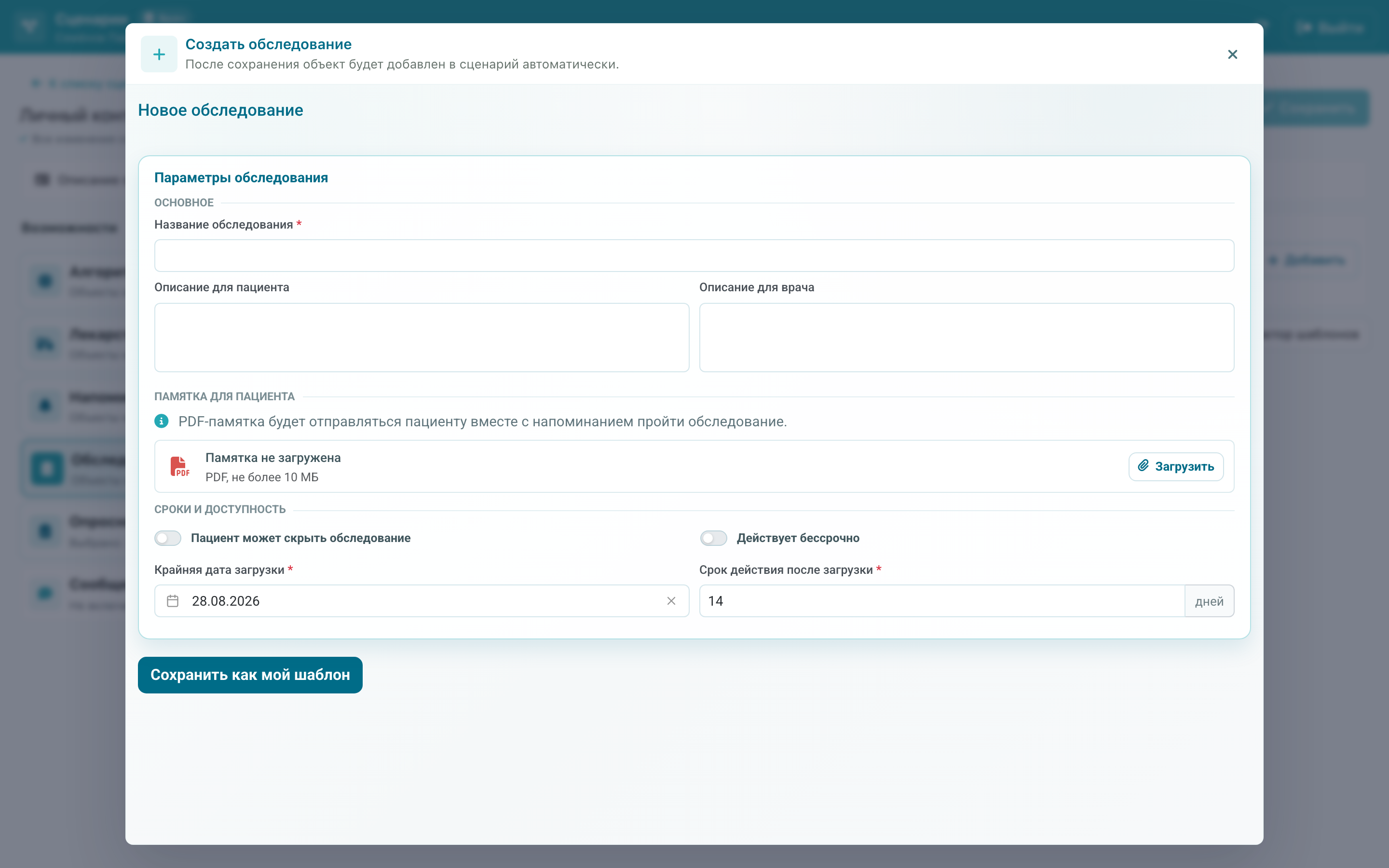Clear the date 28.08.2026 with the X icon

671,601
